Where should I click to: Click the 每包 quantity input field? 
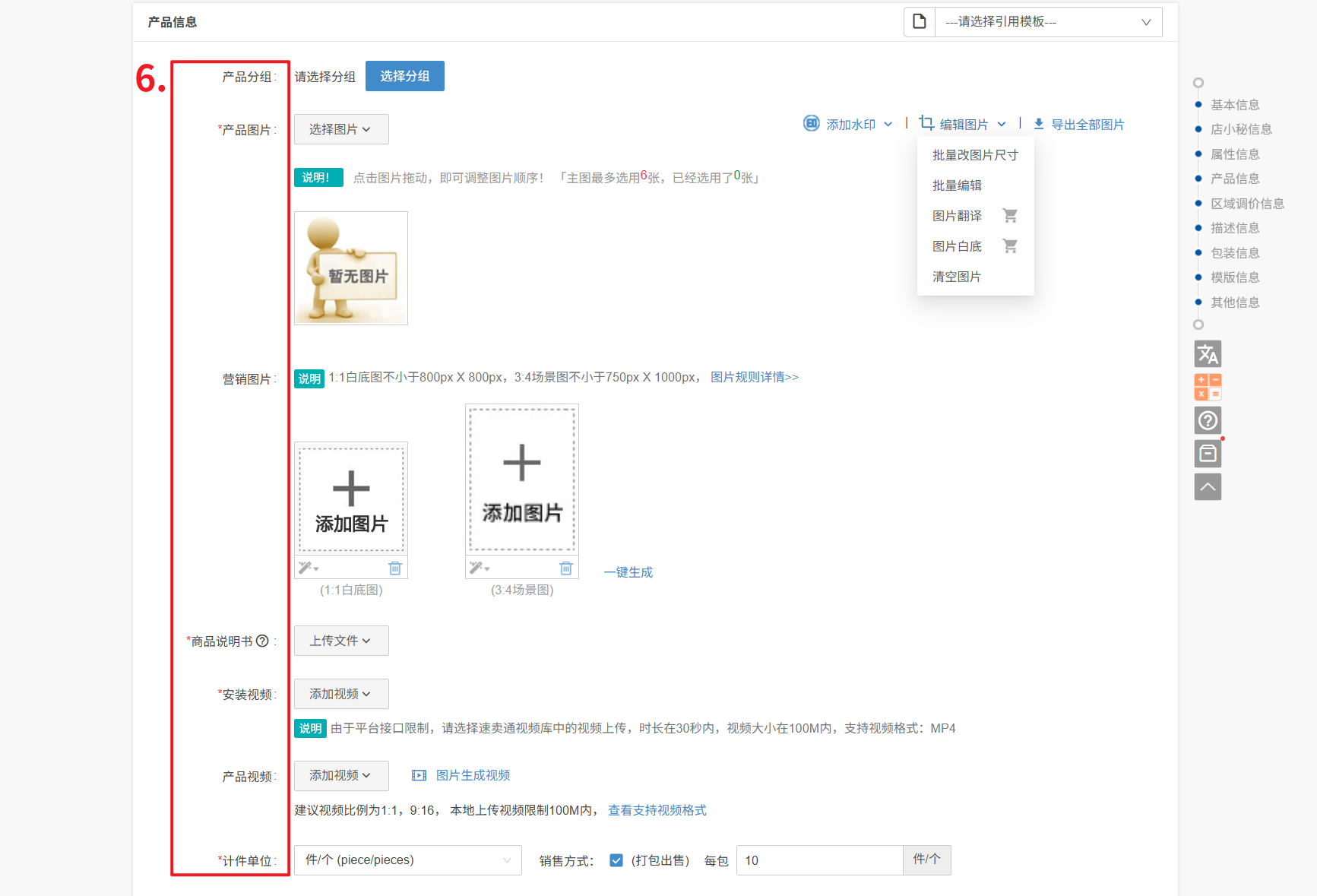click(819, 860)
